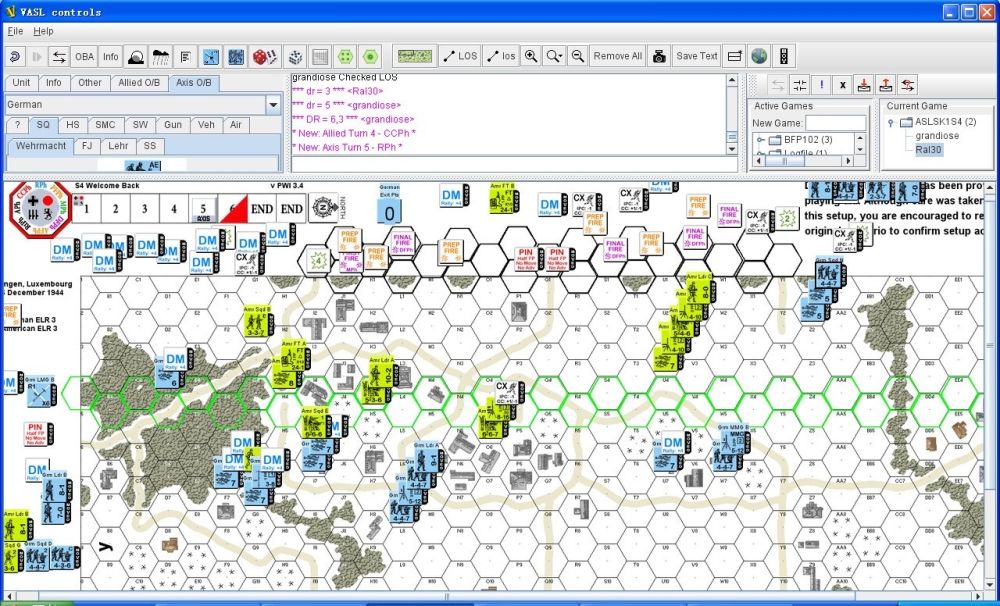This screenshot has height=606, width=1000.
Task: Click the window layout toolbar icon
Action: (735, 56)
